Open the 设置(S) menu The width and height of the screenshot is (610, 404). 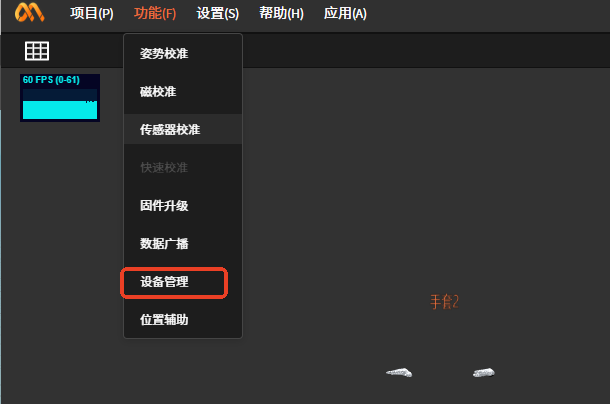(217, 14)
